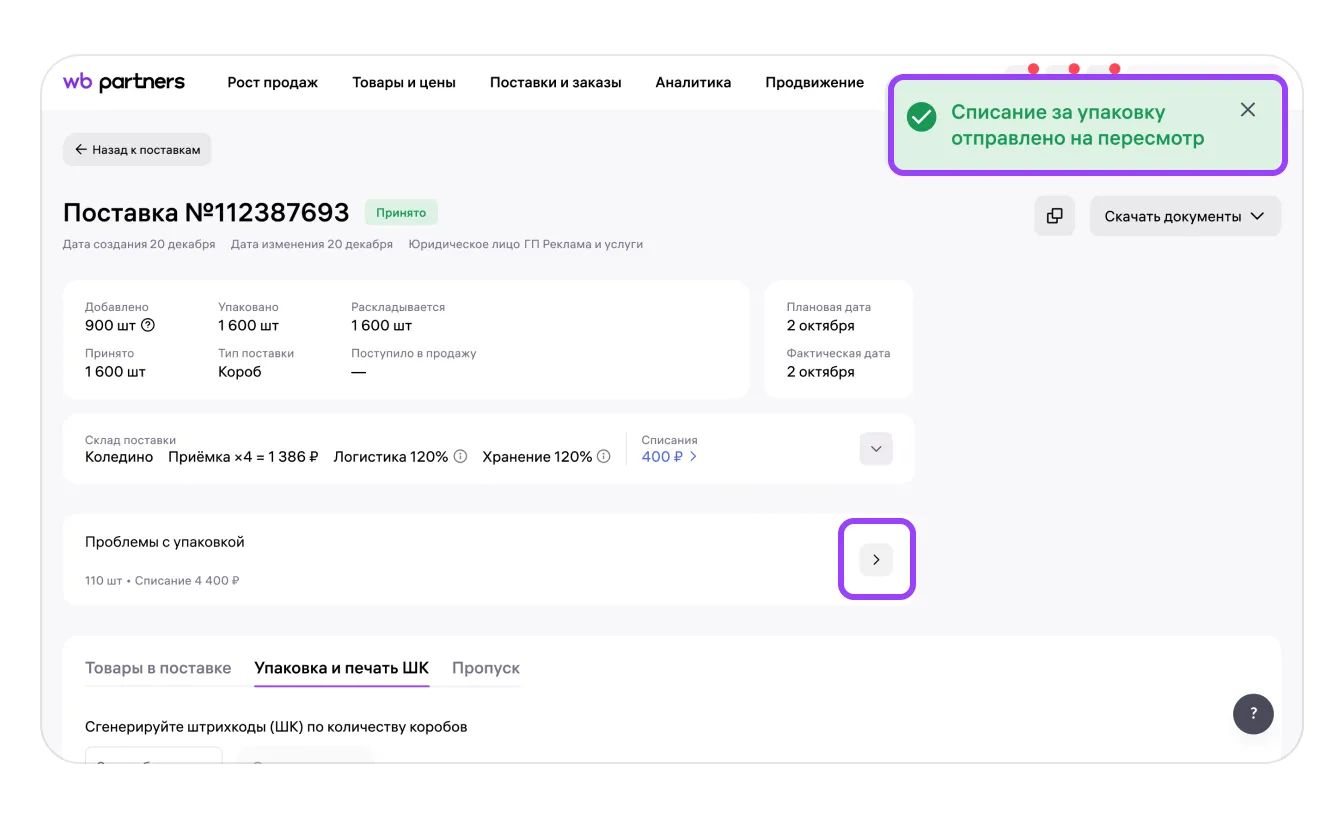Click the info icon next to Хранение 120%
1344x818 pixels.
click(x=604, y=457)
